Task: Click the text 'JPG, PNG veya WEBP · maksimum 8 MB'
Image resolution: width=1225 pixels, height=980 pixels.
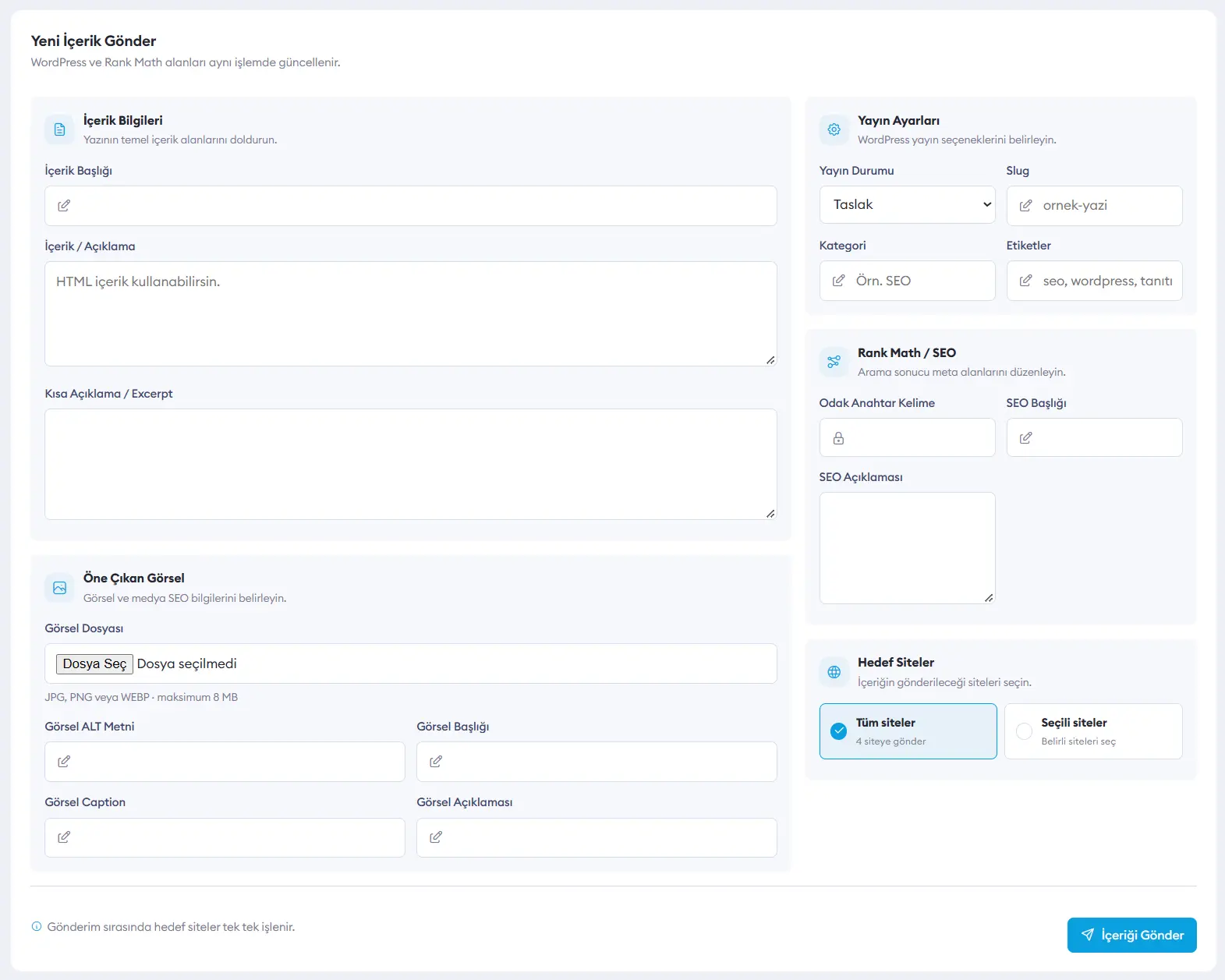Action: [x=141, y=697]
